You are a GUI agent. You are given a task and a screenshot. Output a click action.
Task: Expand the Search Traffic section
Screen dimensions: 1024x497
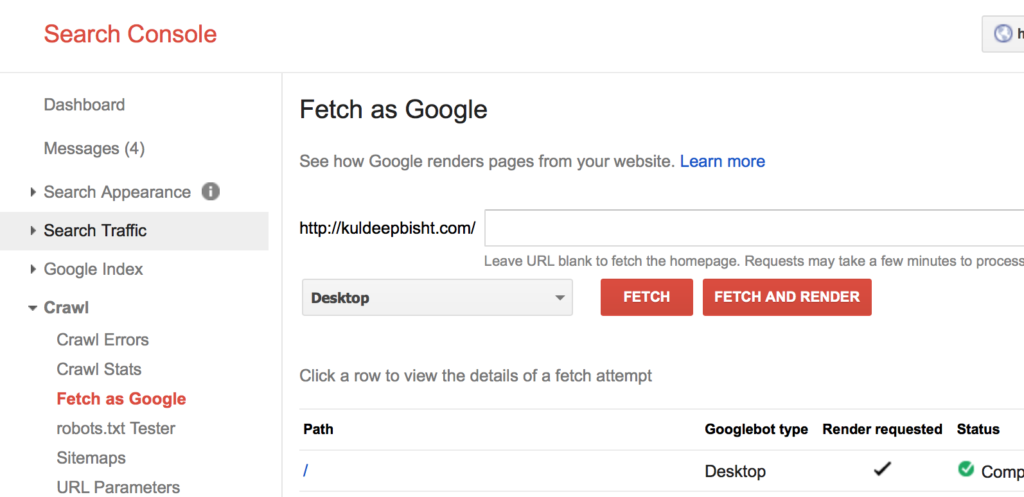point(95,231)
